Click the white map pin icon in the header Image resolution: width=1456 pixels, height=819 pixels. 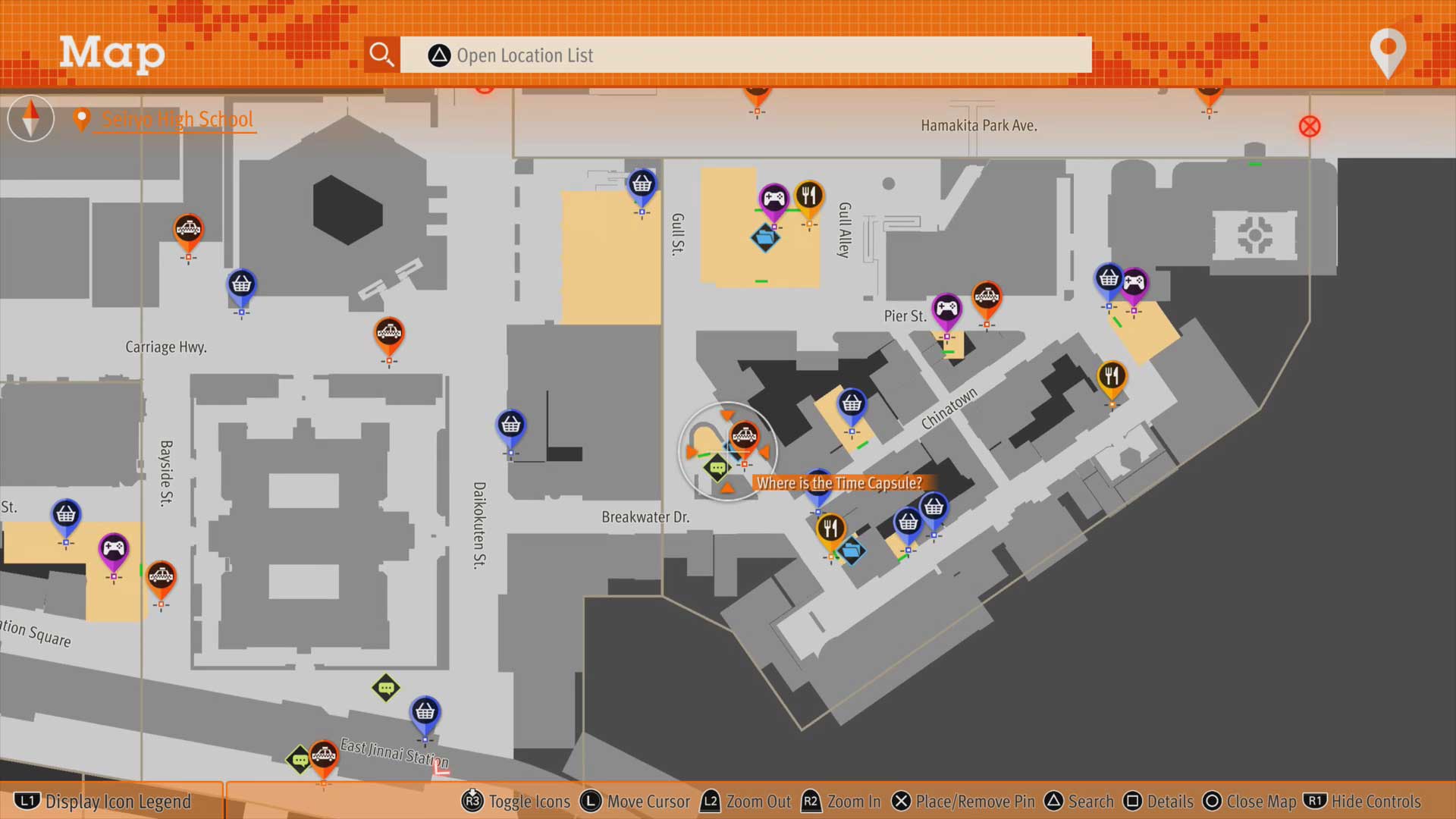1388,52
